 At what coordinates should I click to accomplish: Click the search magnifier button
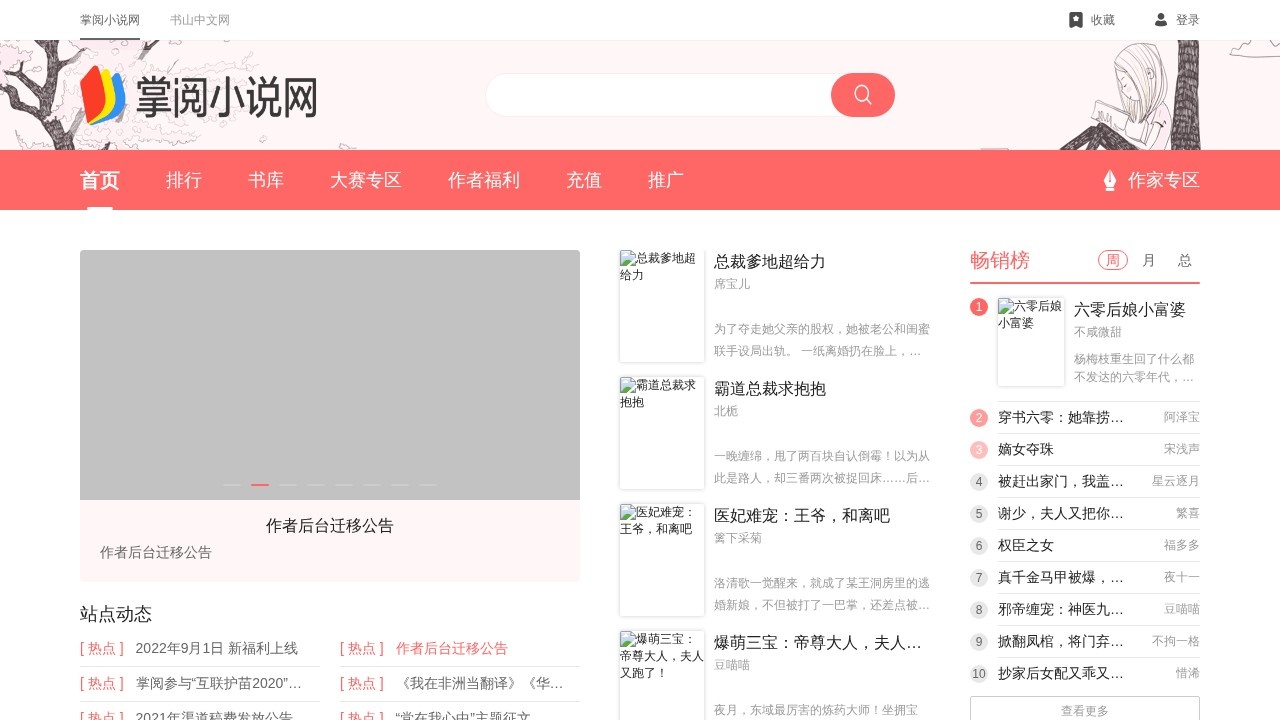click(x=863, y=95)
